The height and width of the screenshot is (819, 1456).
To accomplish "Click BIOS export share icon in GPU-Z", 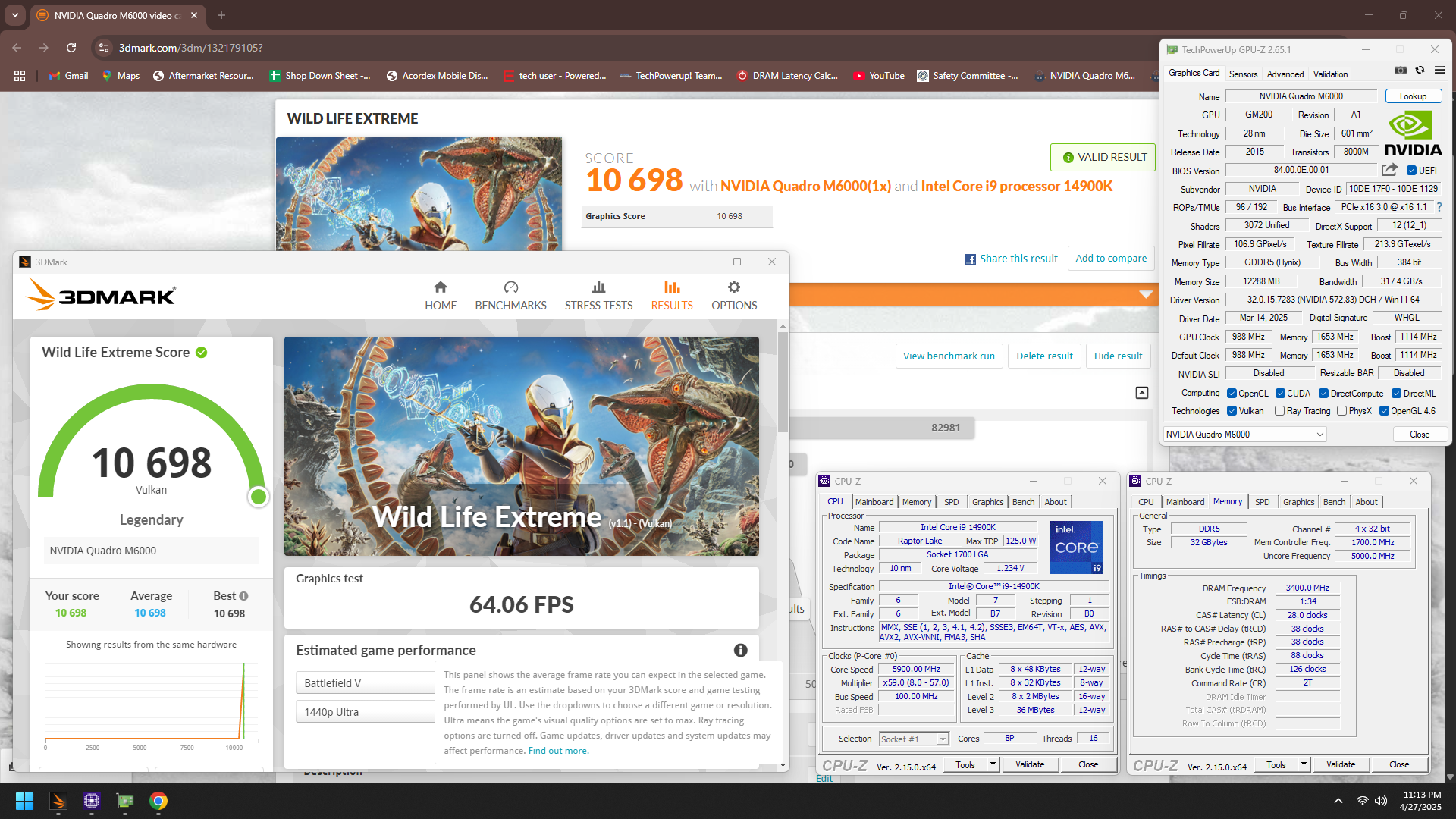I will 1389,170.
